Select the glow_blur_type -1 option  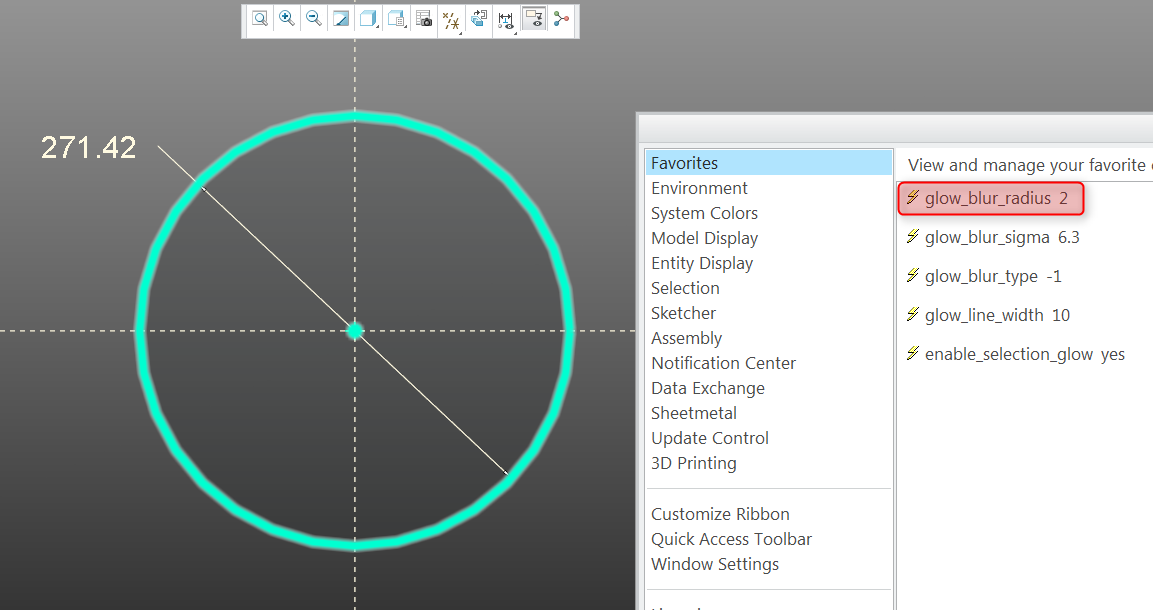(x=993, y=276)
